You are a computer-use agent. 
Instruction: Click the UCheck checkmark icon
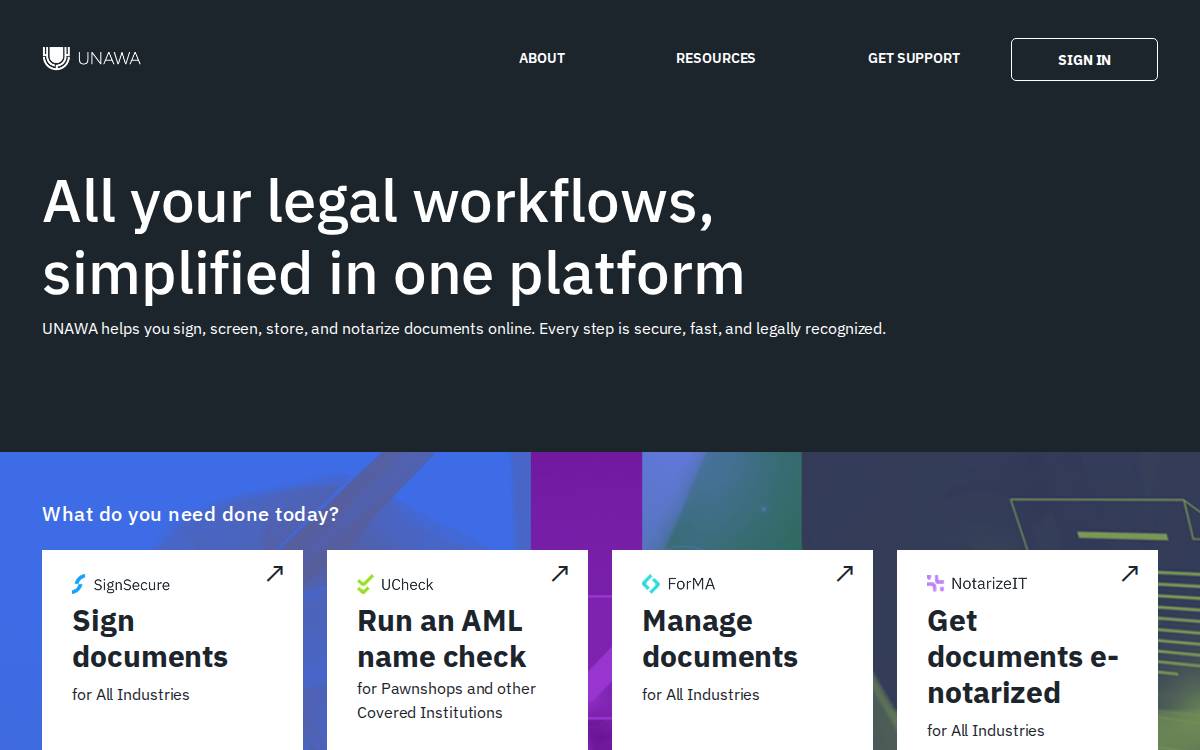[x=365, y=584]
